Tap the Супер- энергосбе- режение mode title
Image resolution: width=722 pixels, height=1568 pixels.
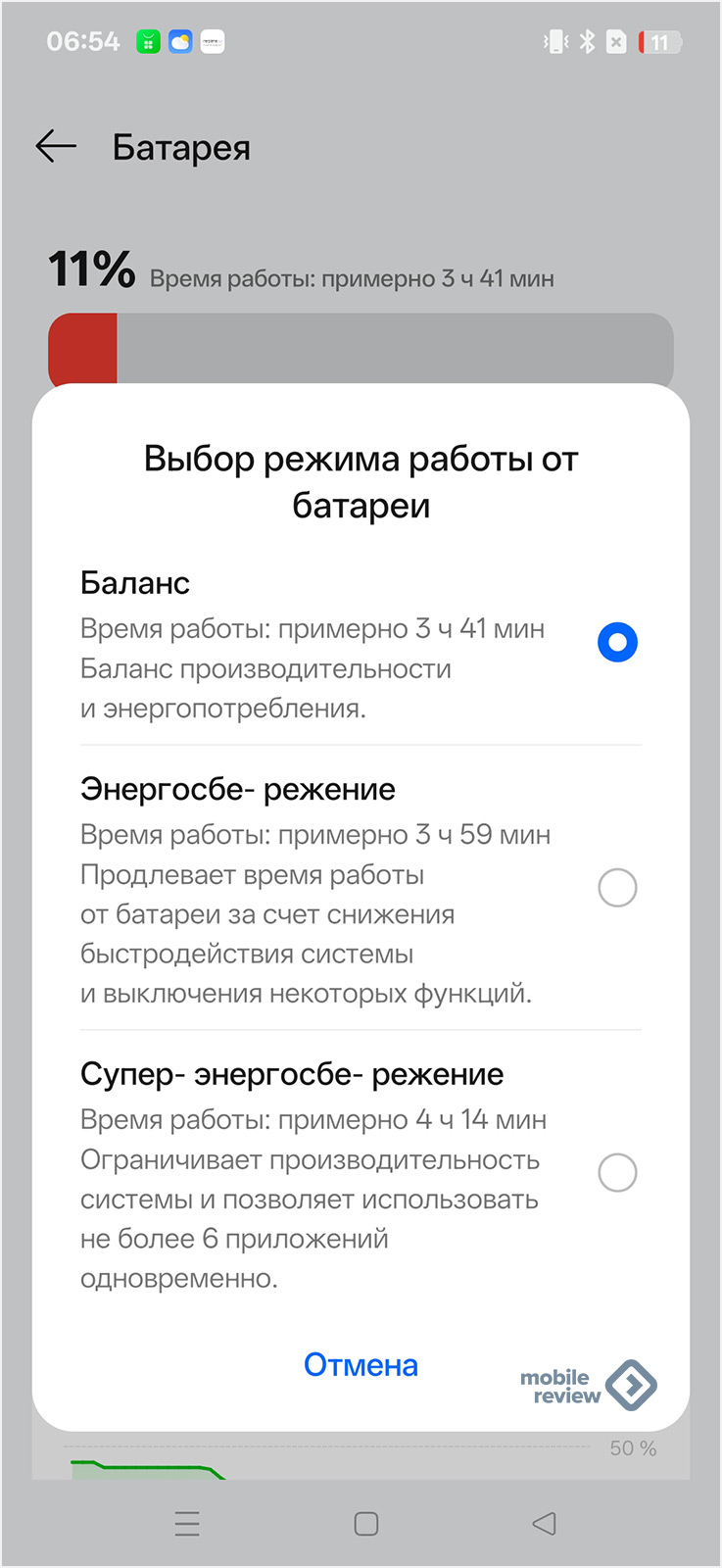[292, 1074]
